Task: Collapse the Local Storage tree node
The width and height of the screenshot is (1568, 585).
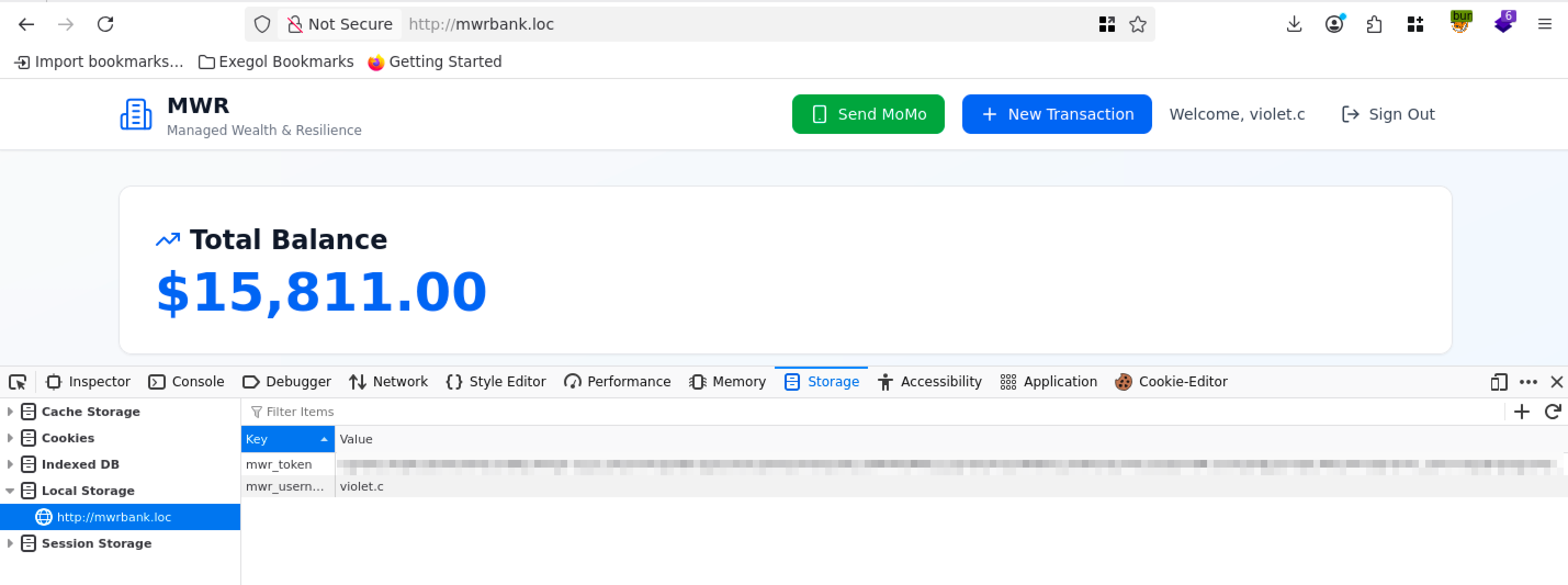Action: 10,491
